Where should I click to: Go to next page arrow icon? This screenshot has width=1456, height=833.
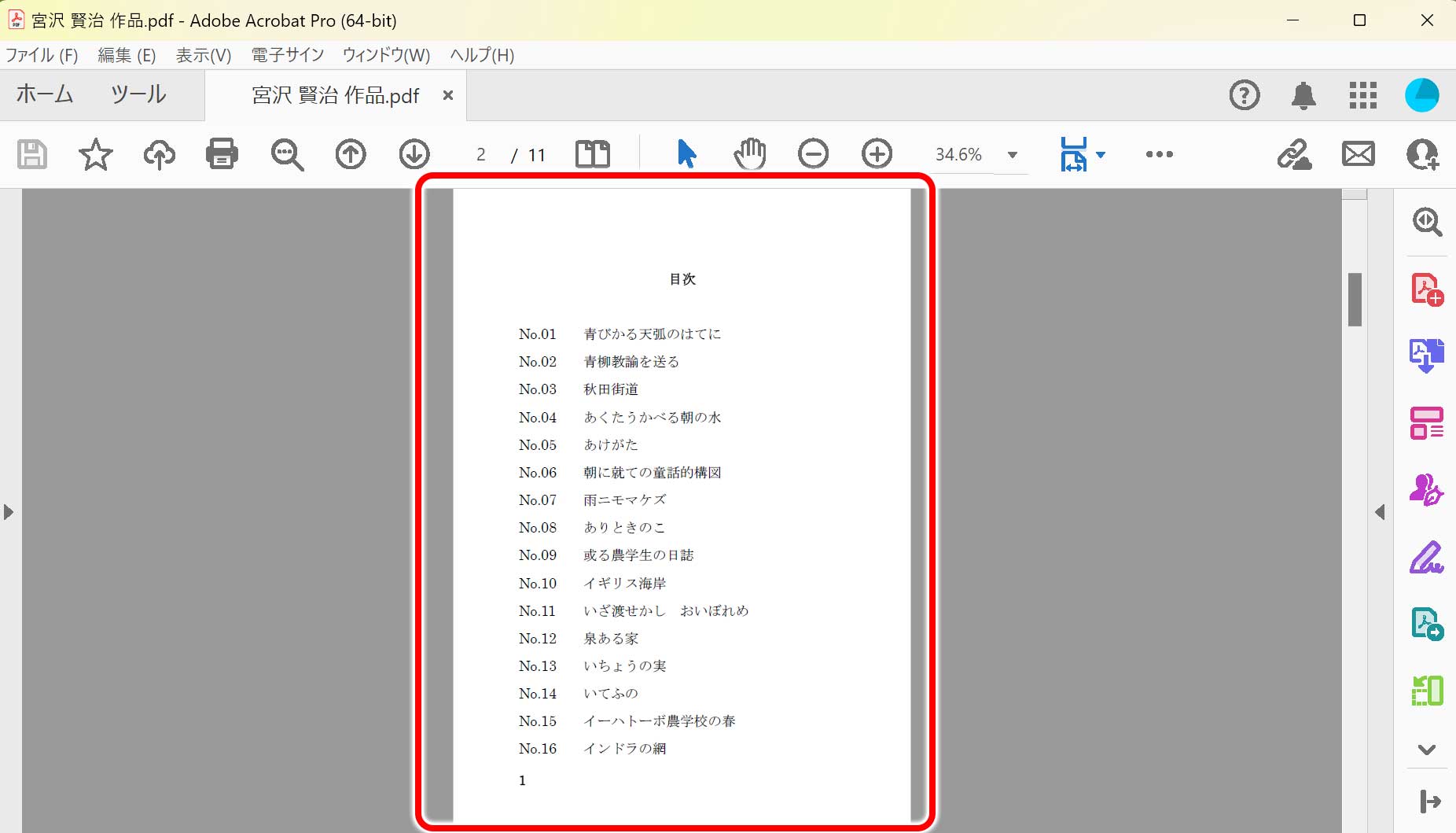414,154
